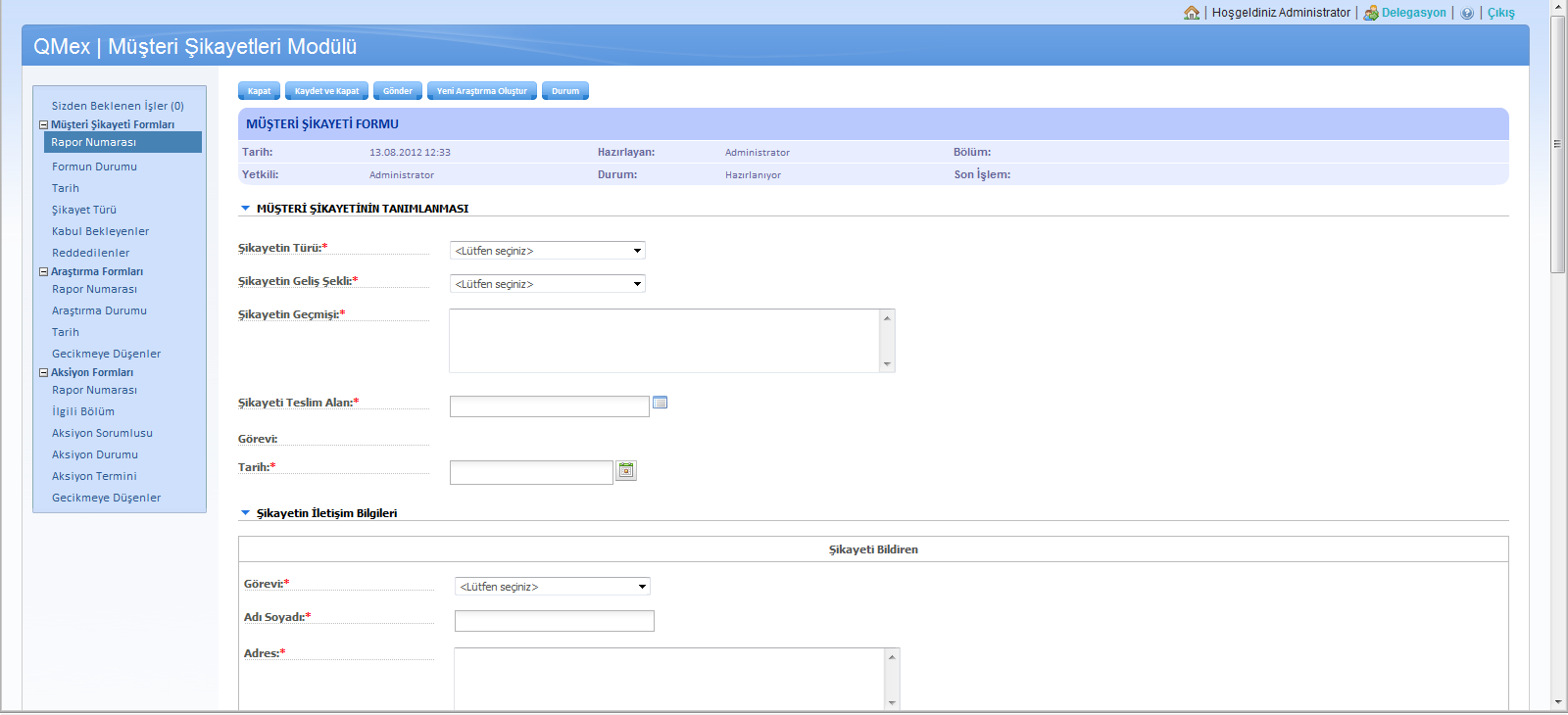1568x715 pixels.
Task: Collapse Şikayetin İletişim Bilgileri section
Action: point(246,513)
